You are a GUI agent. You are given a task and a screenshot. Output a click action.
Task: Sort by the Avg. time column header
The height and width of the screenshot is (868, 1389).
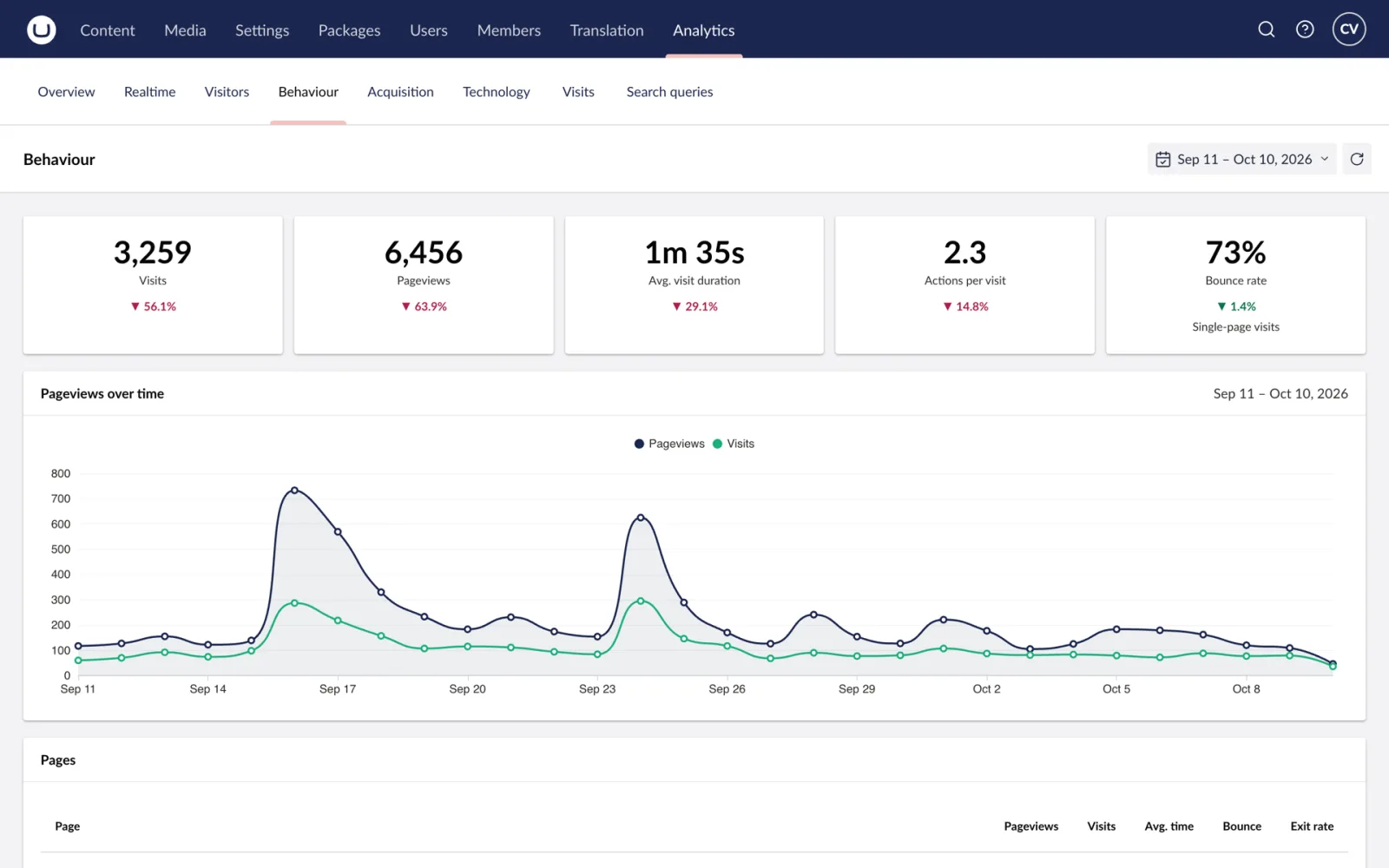(x=1168, y=826)
